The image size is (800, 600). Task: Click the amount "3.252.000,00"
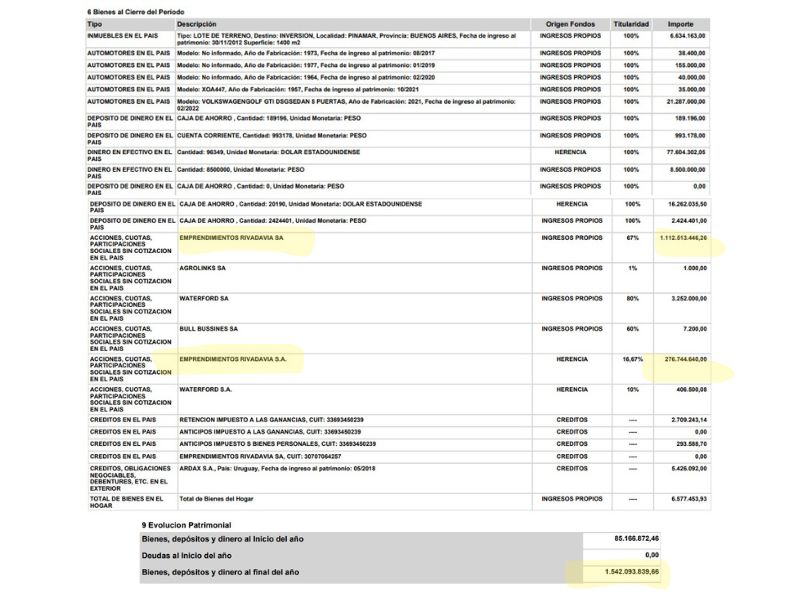(x=689, y=298)
